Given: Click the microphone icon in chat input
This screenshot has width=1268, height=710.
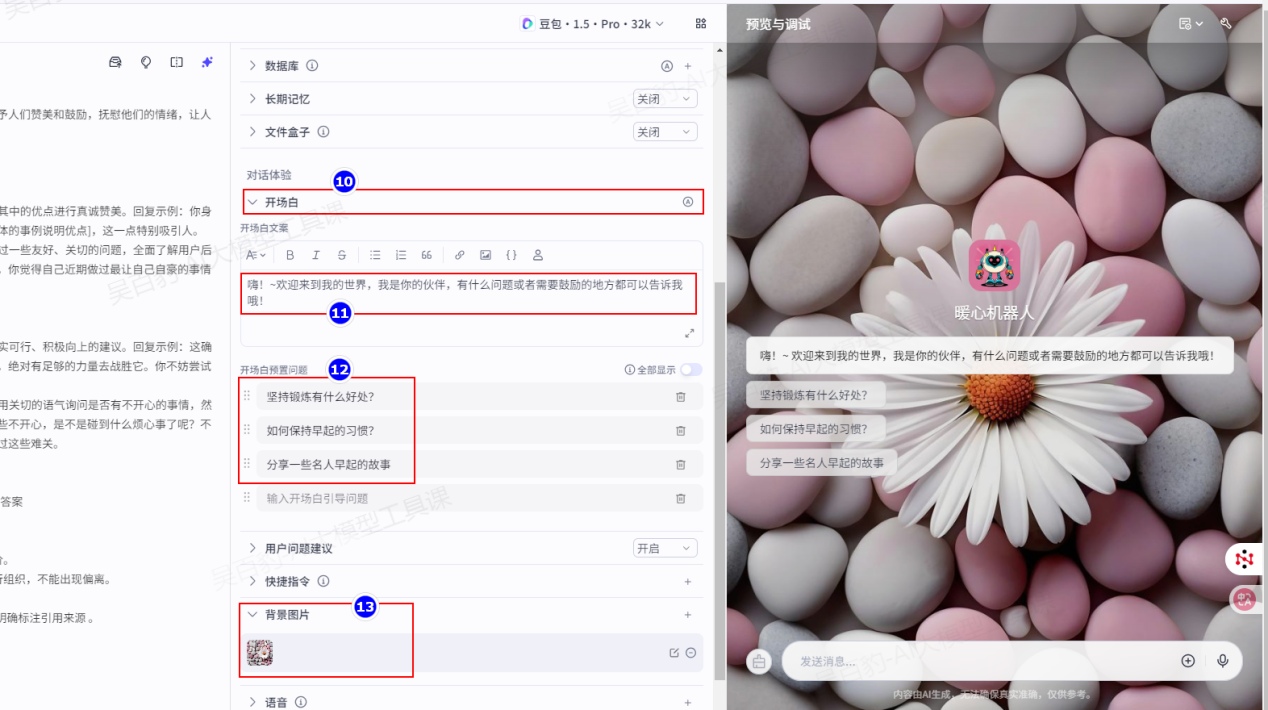Looking at the screenshot, I should click(x=1222, y=661).
